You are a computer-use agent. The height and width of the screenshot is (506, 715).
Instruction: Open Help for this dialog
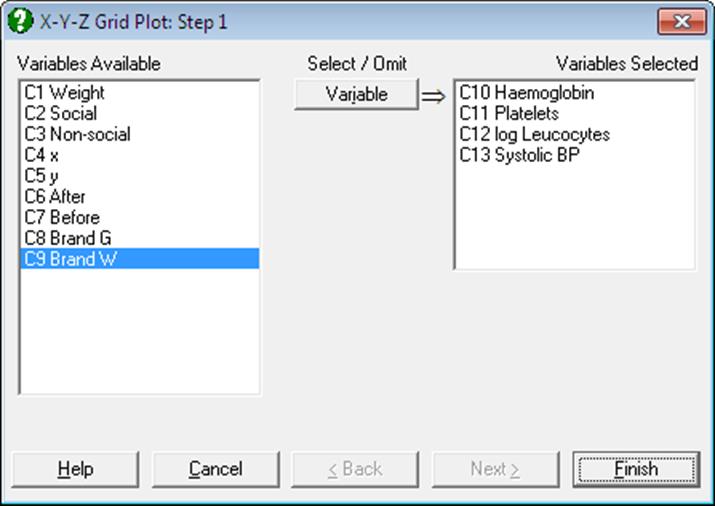click(x=76, y=469)
